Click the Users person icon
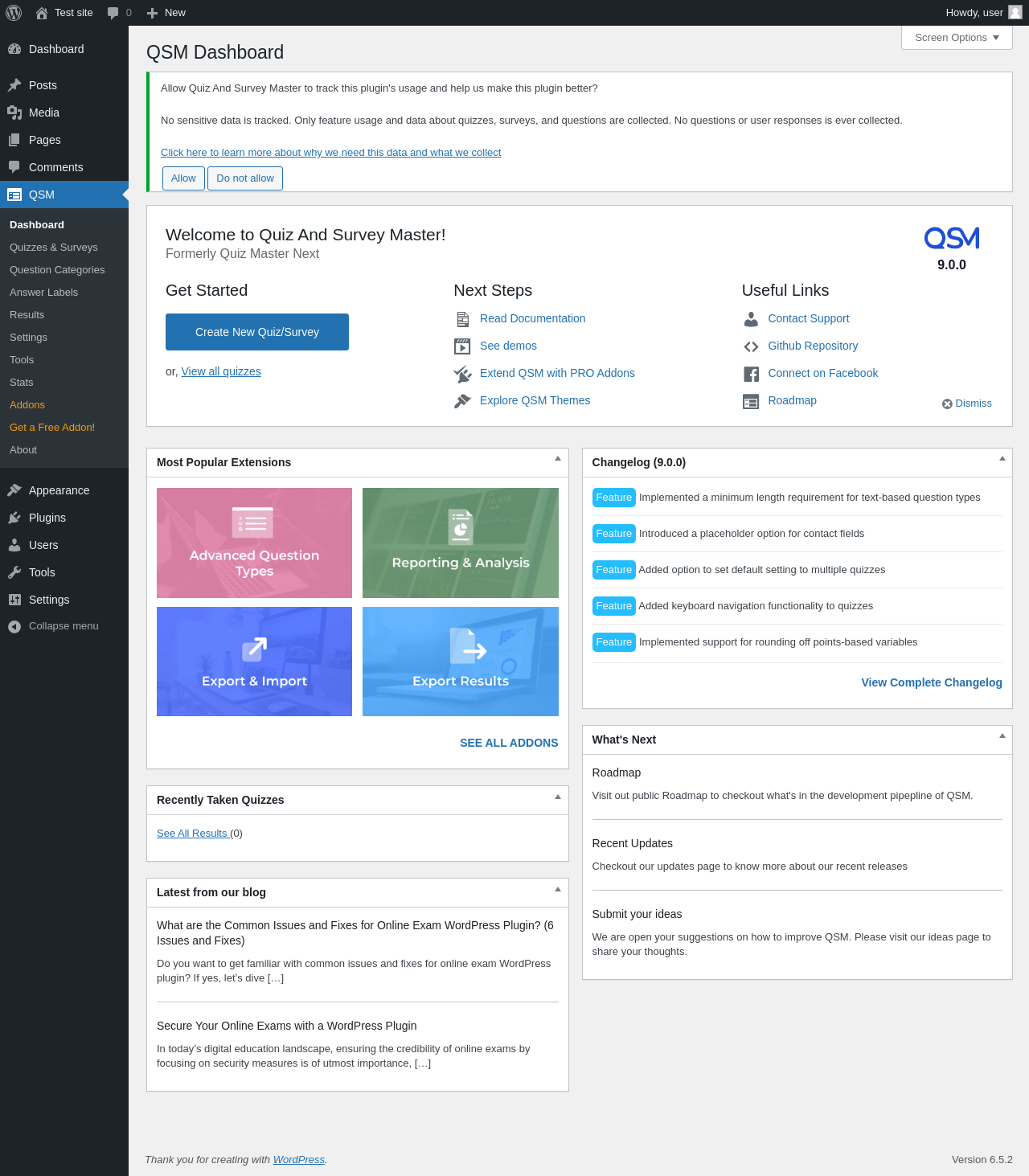 14,545
